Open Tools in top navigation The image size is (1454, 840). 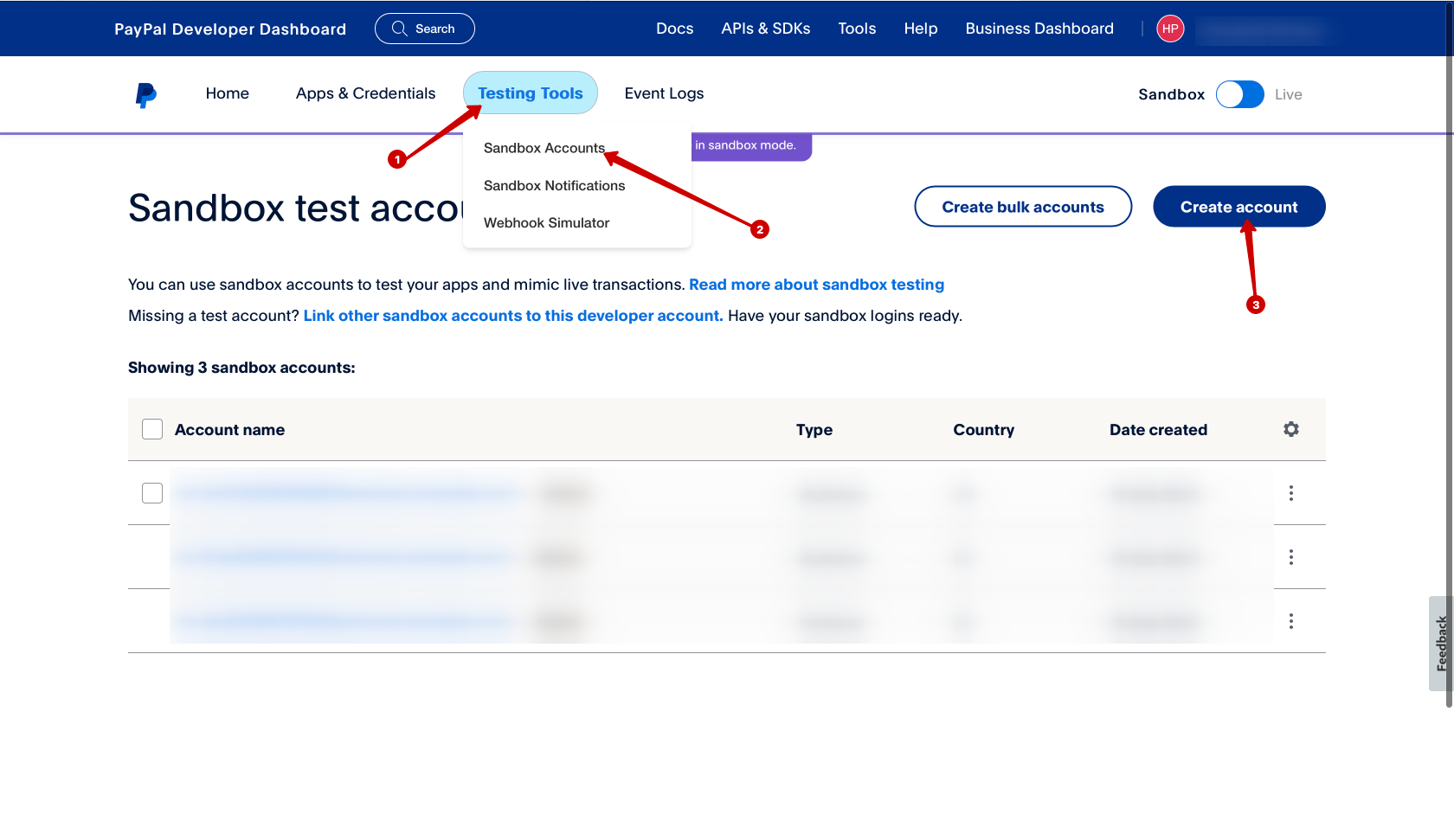(857, 29)
